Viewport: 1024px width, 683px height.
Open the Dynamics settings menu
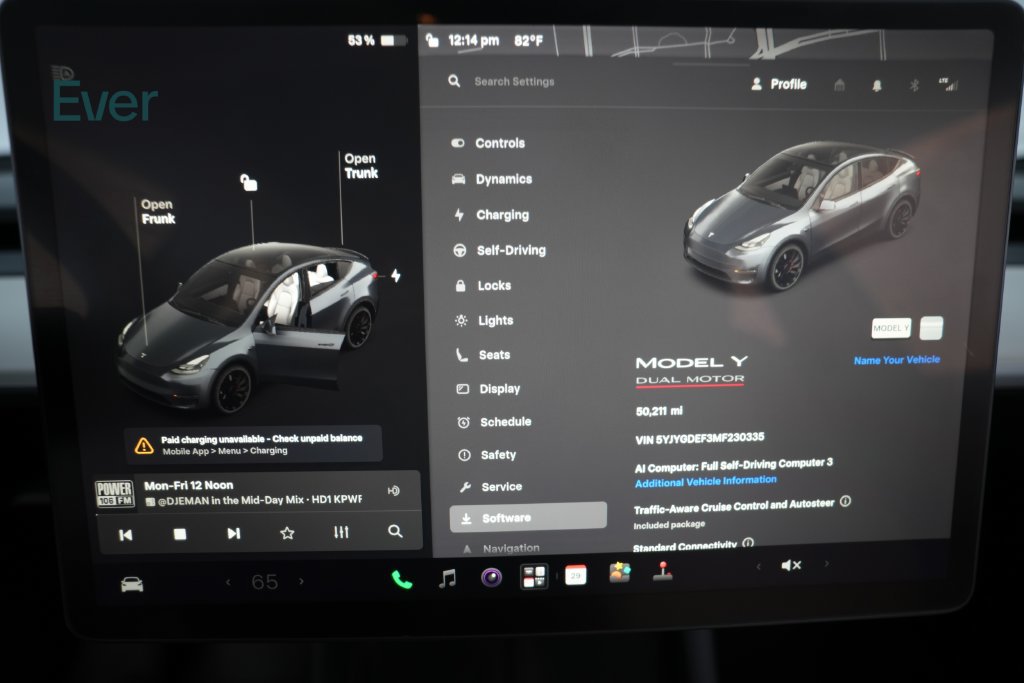point(492,179)
